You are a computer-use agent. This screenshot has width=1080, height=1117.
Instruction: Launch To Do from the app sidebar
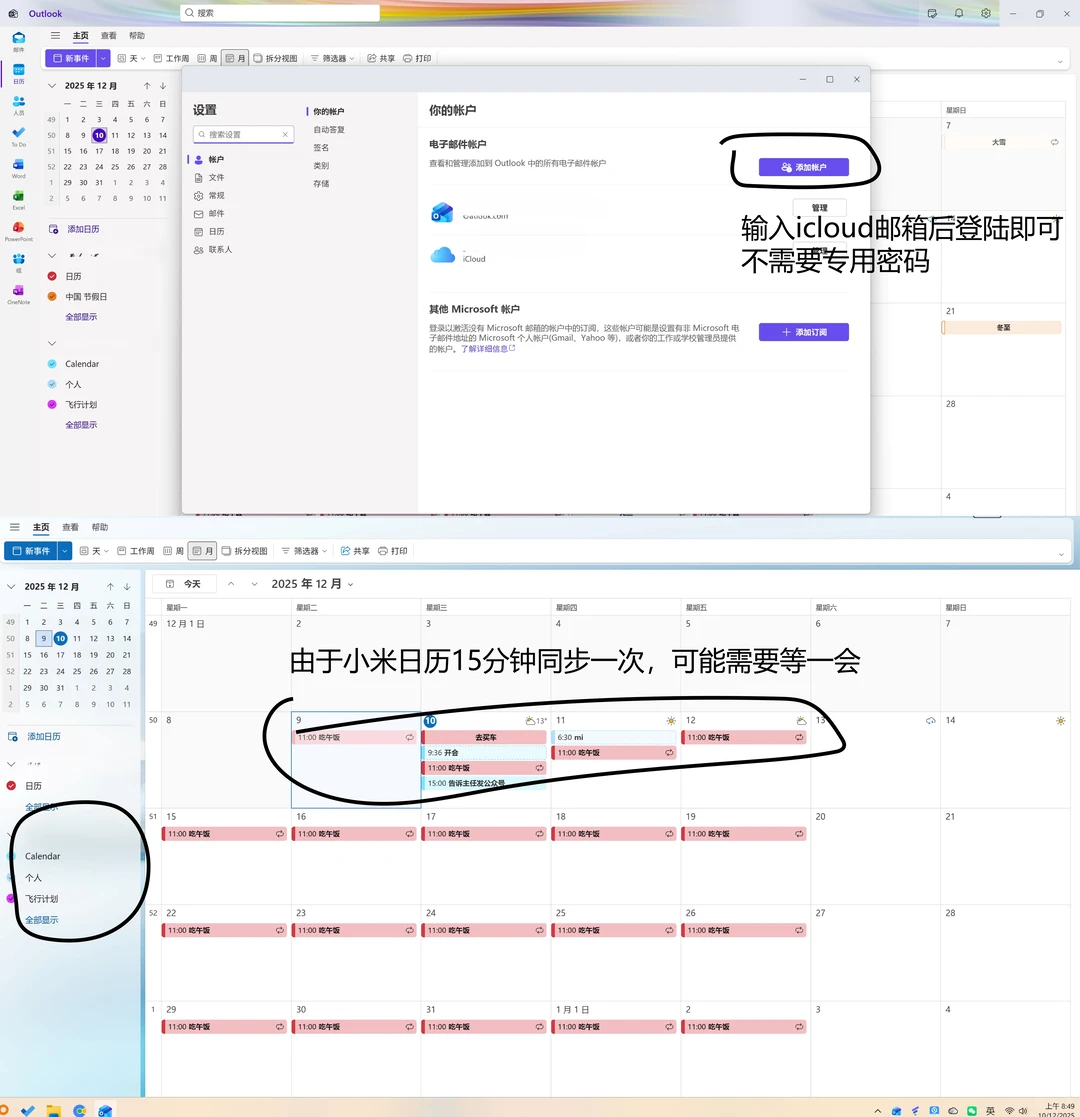point(18,133)
